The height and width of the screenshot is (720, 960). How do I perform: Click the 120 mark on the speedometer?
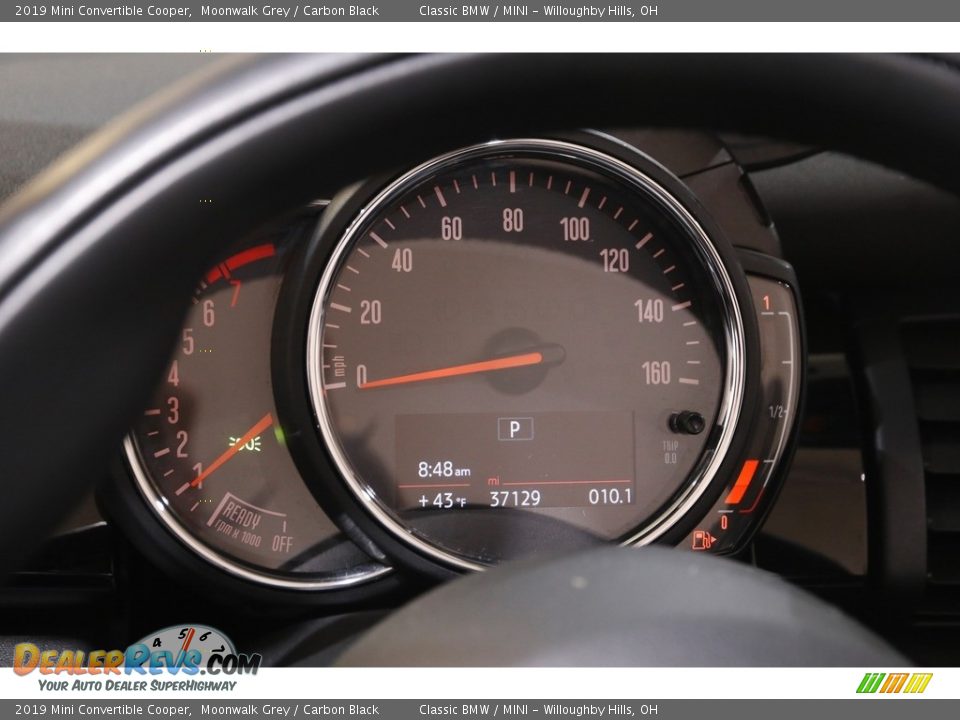click(615, 261)
